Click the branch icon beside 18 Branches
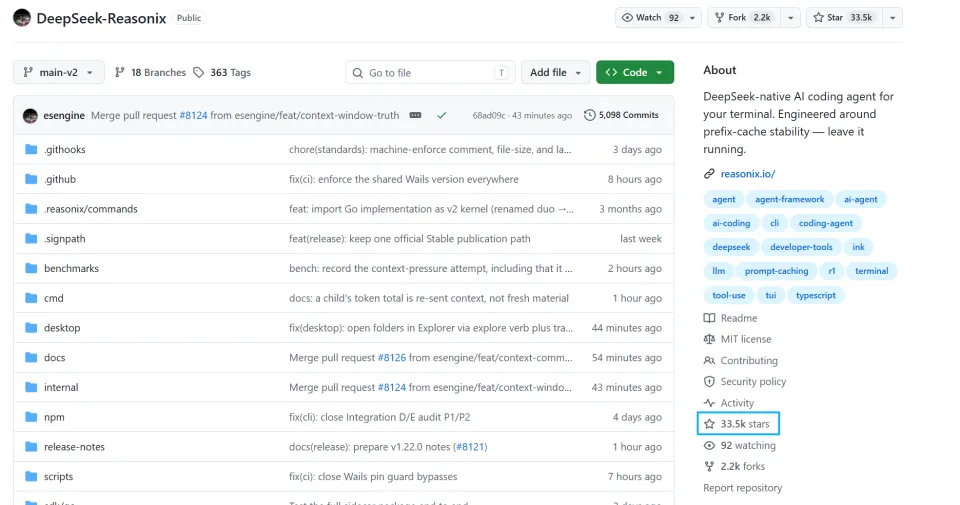960x505 pixels. click(x=119, y=72)
